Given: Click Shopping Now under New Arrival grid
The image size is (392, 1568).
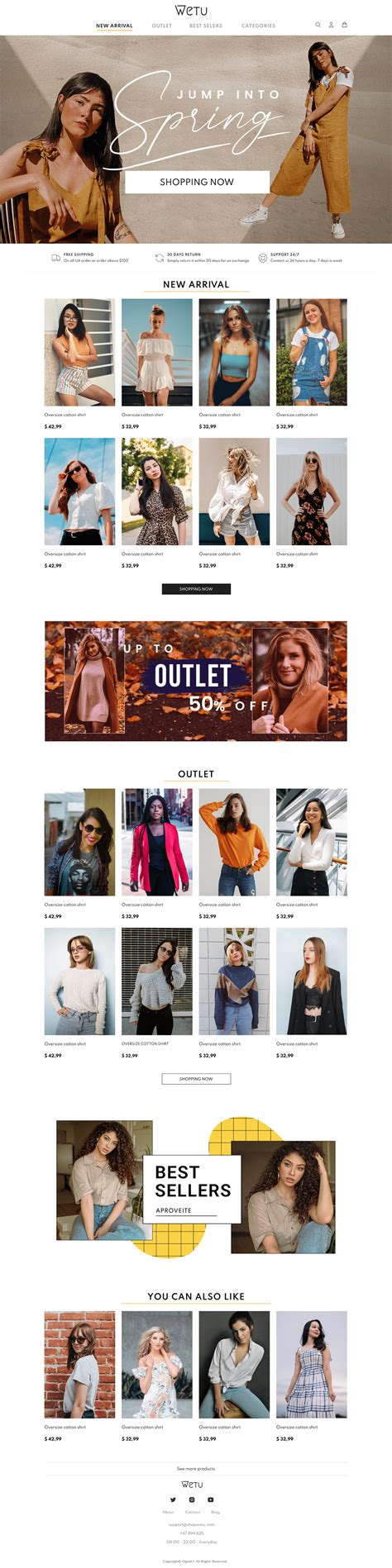Looking at the screenshot, I should click(x=196, y=589).
